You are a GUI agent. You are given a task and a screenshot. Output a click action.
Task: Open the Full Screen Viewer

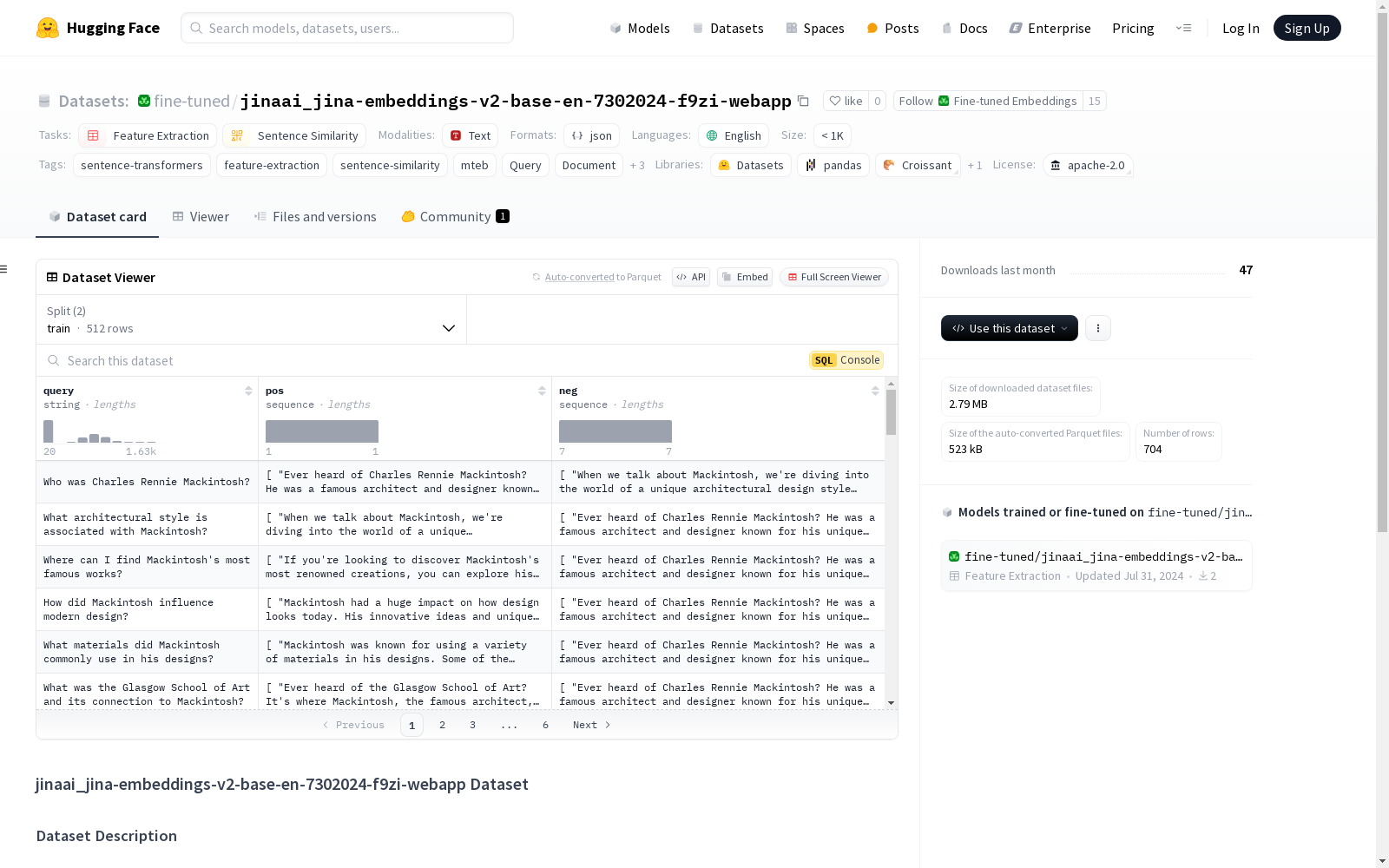pos(834,277)
